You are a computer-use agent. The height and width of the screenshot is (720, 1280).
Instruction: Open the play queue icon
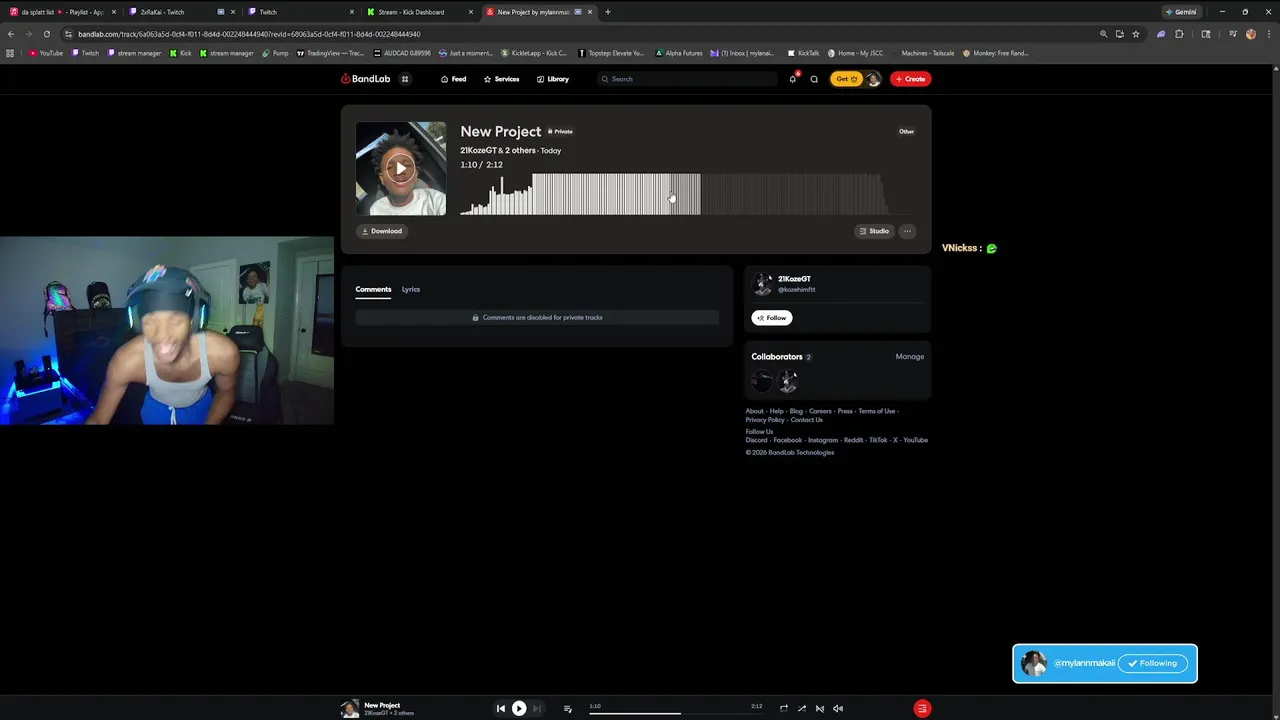pyautogui.click(x=567, y=708)
